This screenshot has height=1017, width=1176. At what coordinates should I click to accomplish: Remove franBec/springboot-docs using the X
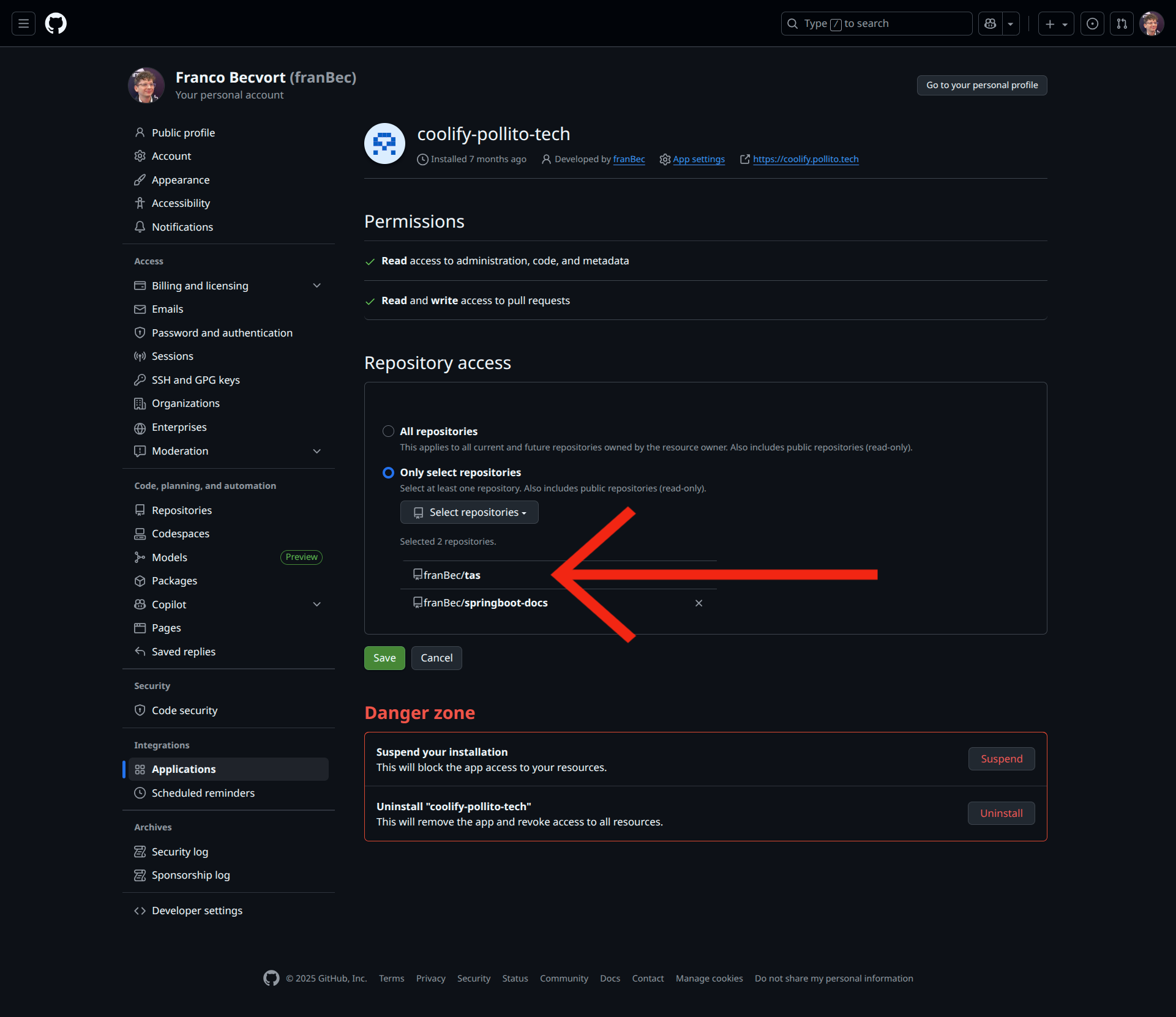tap(698, 603)
